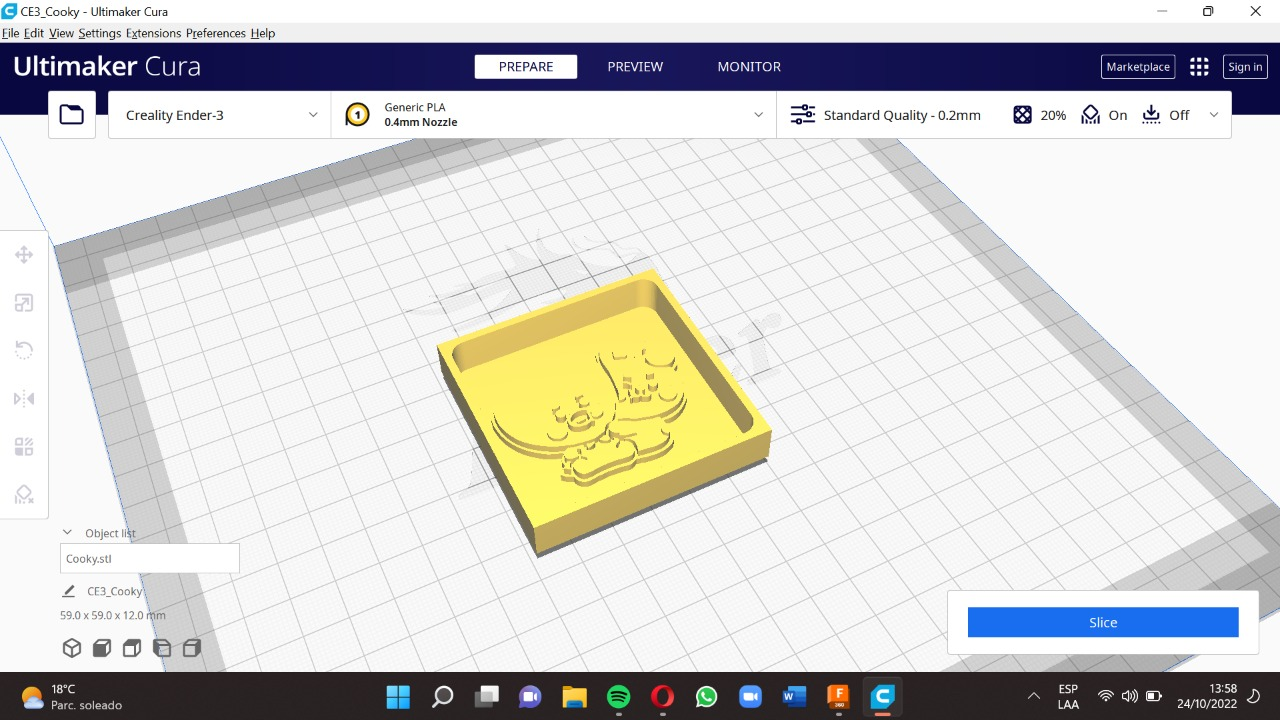Screen dimensions: 1280x720
Task: Open Word from the taskbar
Action: [795, 696]
